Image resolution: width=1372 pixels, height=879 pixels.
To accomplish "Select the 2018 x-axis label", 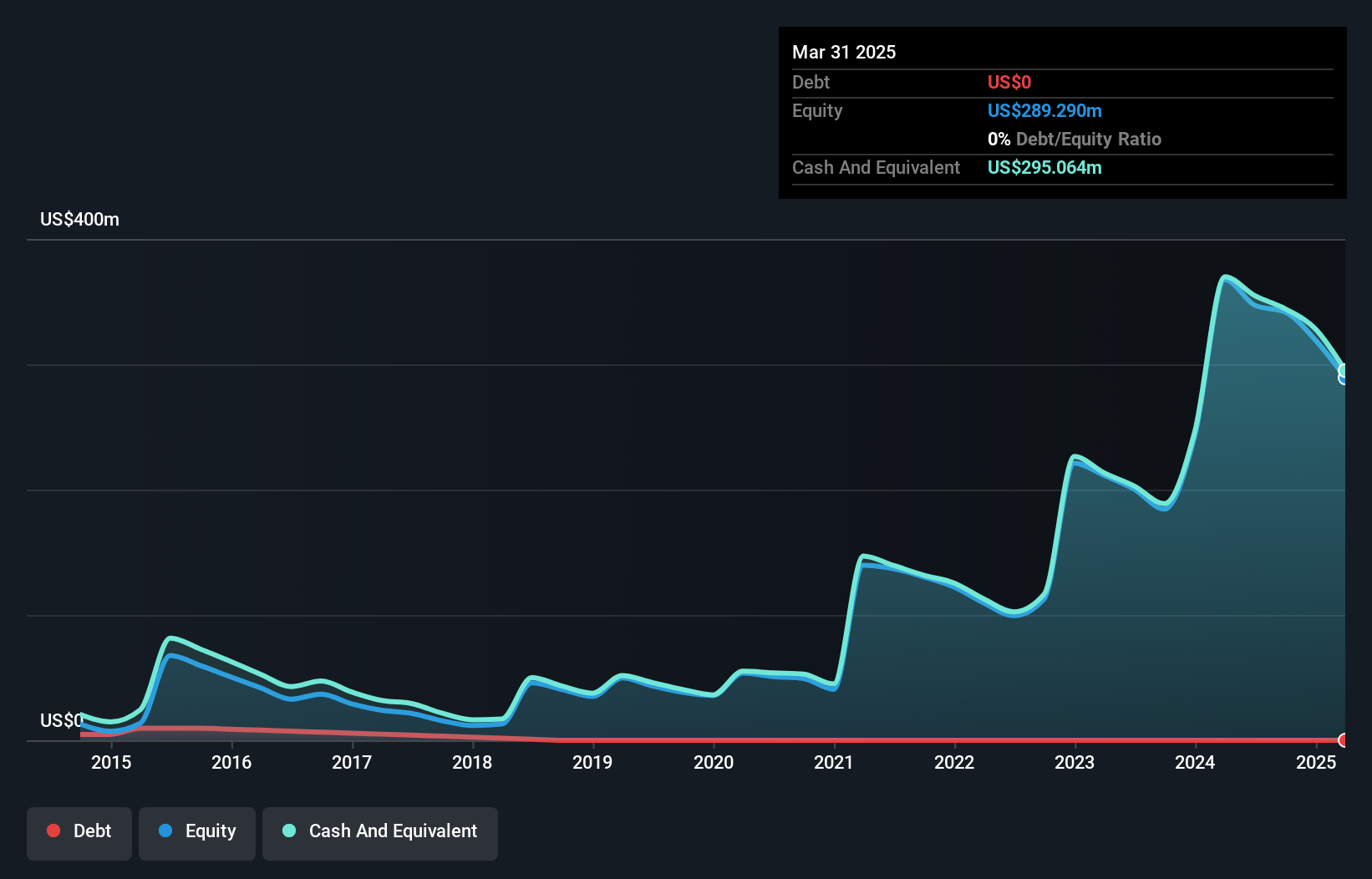I will (x=472, y=762).
